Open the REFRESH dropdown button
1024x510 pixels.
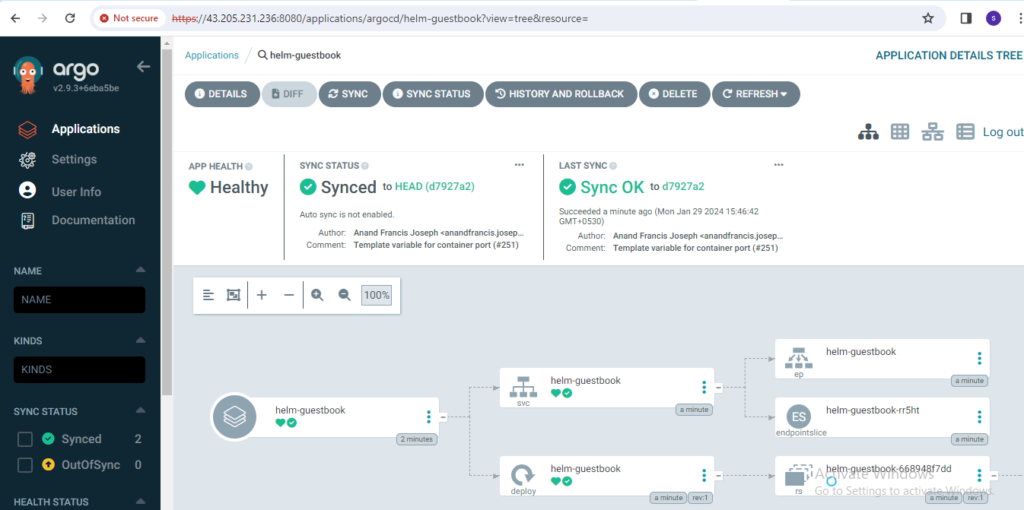(756, 94)
